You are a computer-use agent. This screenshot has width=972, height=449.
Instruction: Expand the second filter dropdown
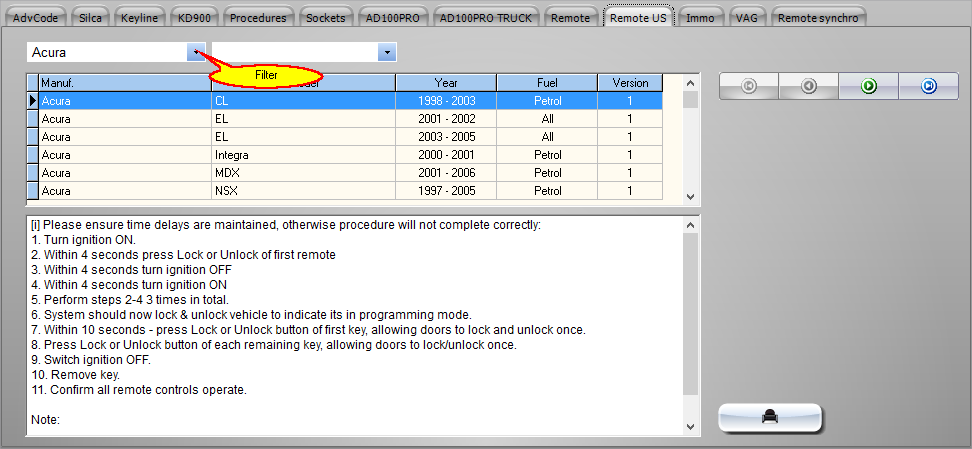(386, 52)
